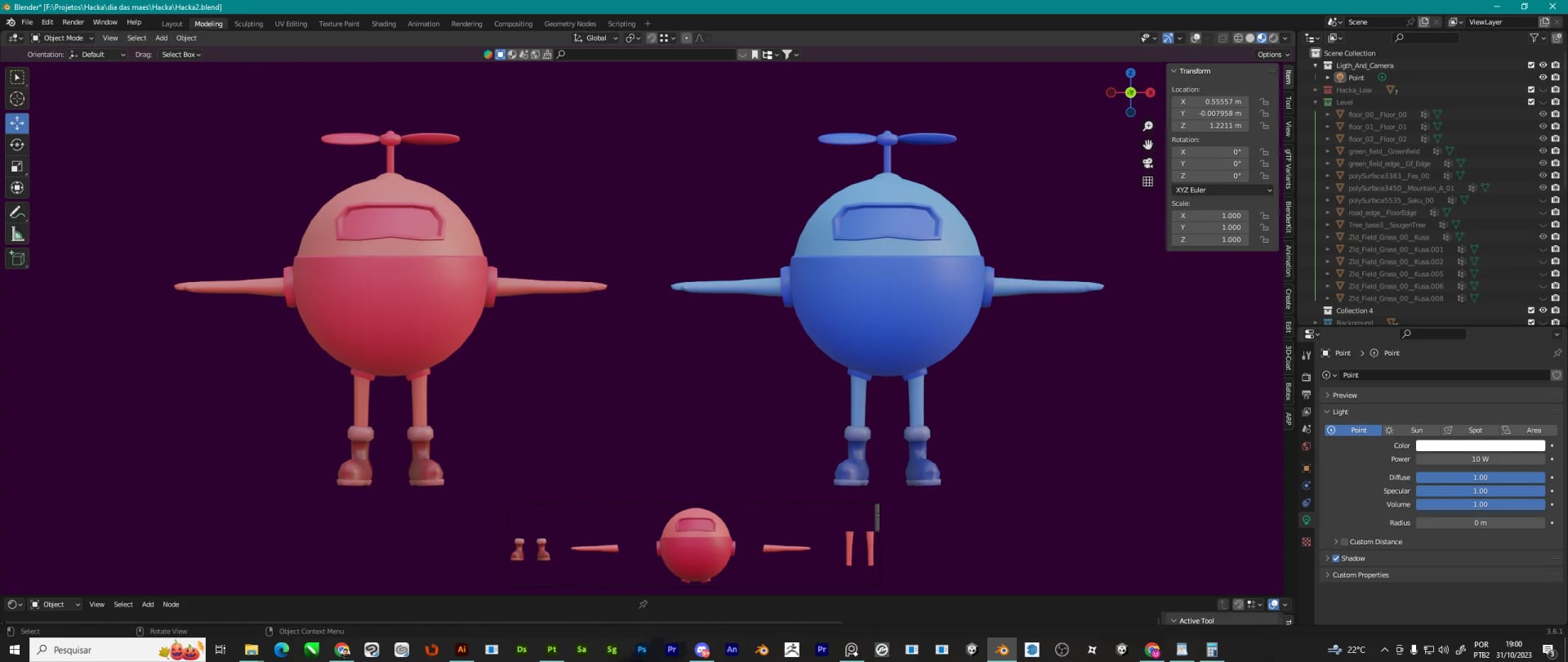Viewport: 1568px width, 662px height.
Task: Toggle the camera view icon
Action: coord(1147,163)
